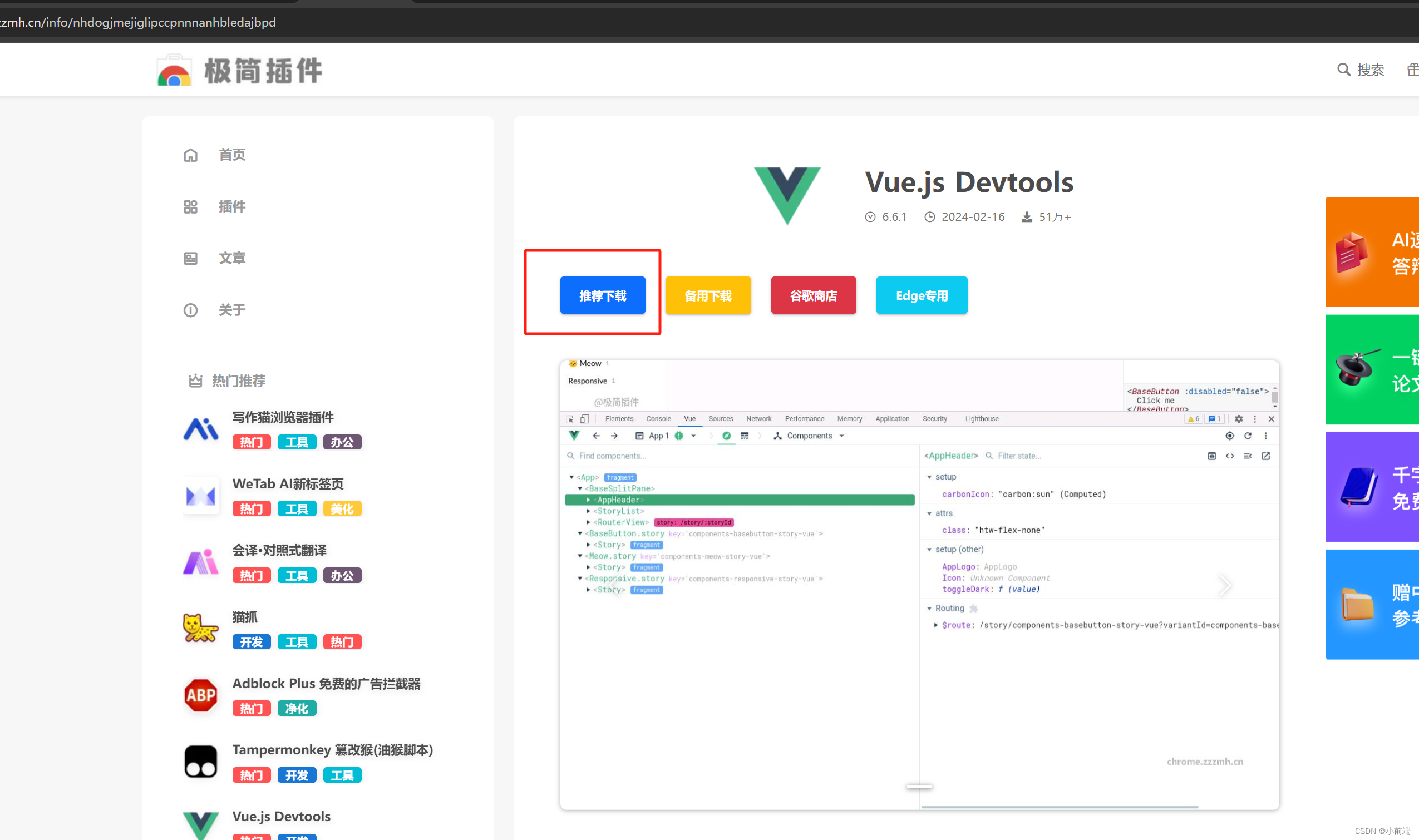Toggle device toolbar icon in devtools
This screenshot has height=840, width=1419.
[x=584, y=419]
